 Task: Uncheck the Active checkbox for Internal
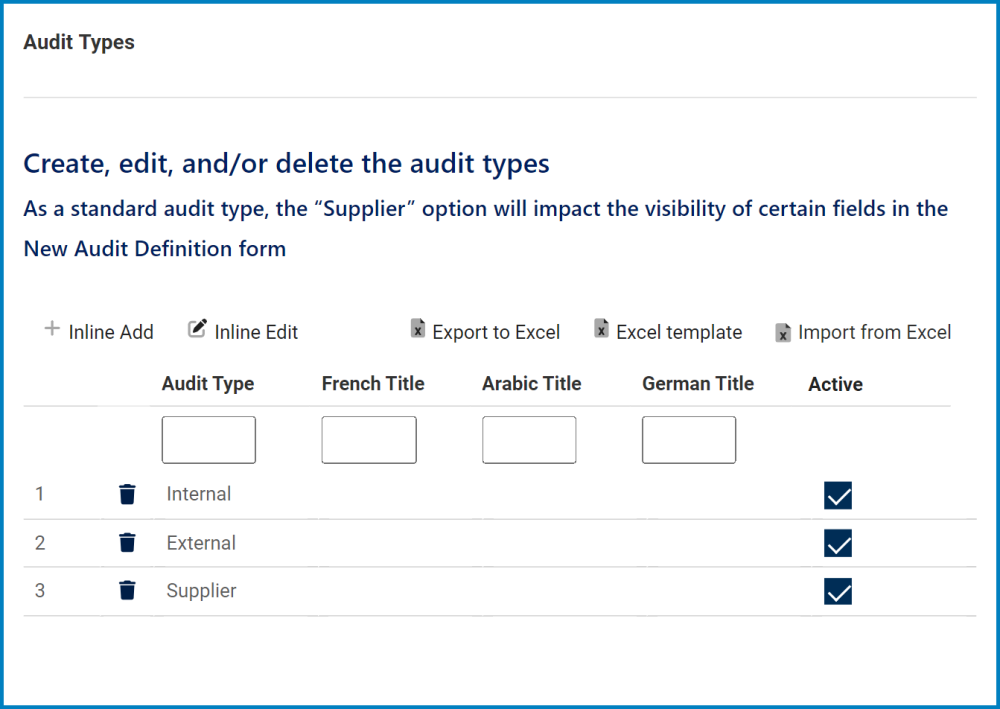tap(837, 495)
